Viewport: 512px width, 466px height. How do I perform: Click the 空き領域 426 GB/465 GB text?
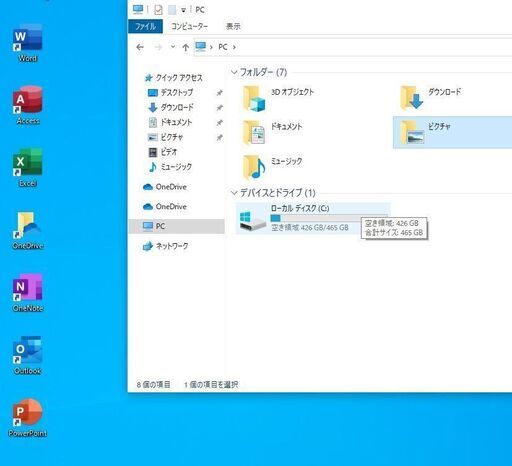tap(310, 228)
